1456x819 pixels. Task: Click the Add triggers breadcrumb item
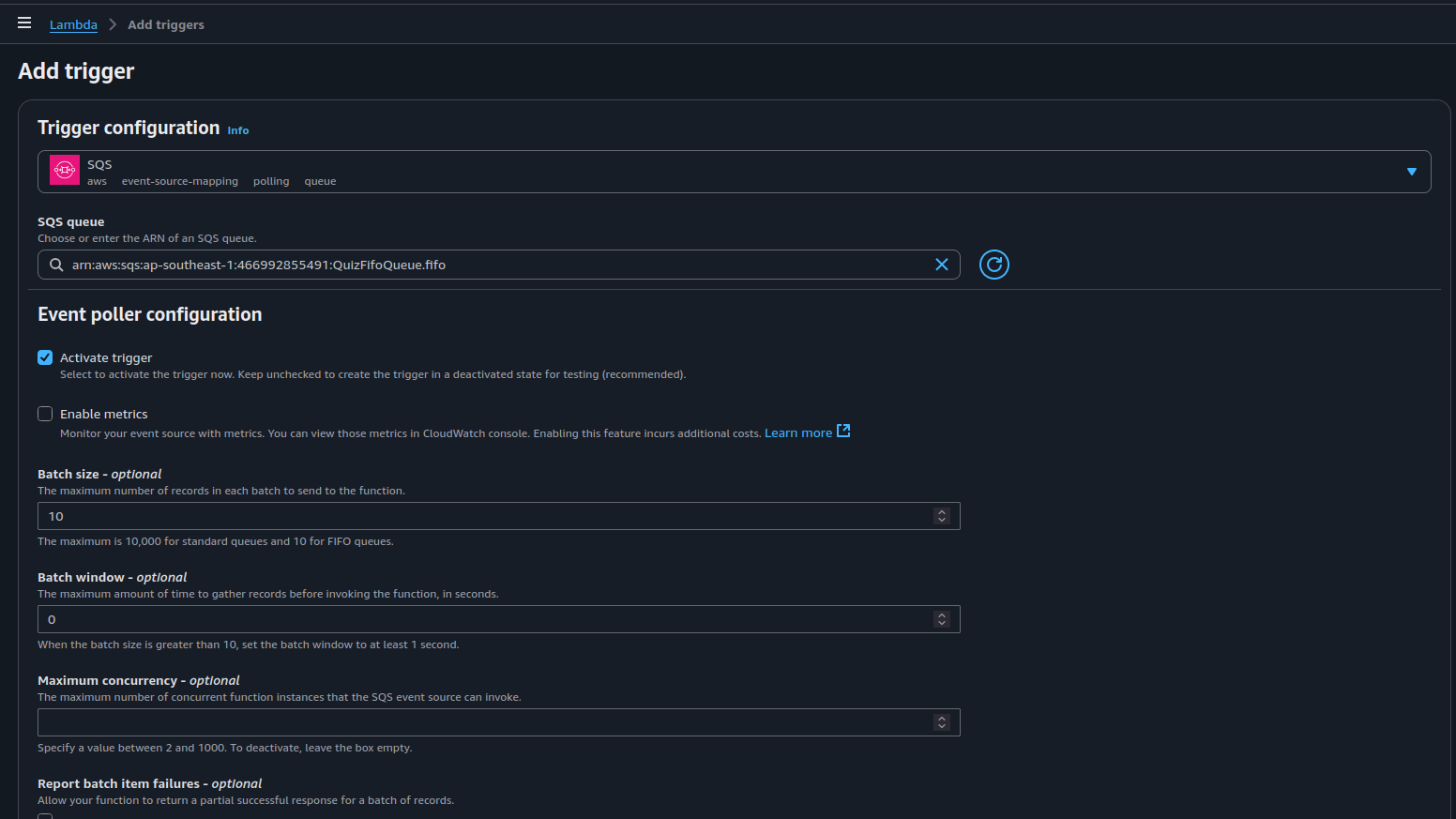point(166,24)
